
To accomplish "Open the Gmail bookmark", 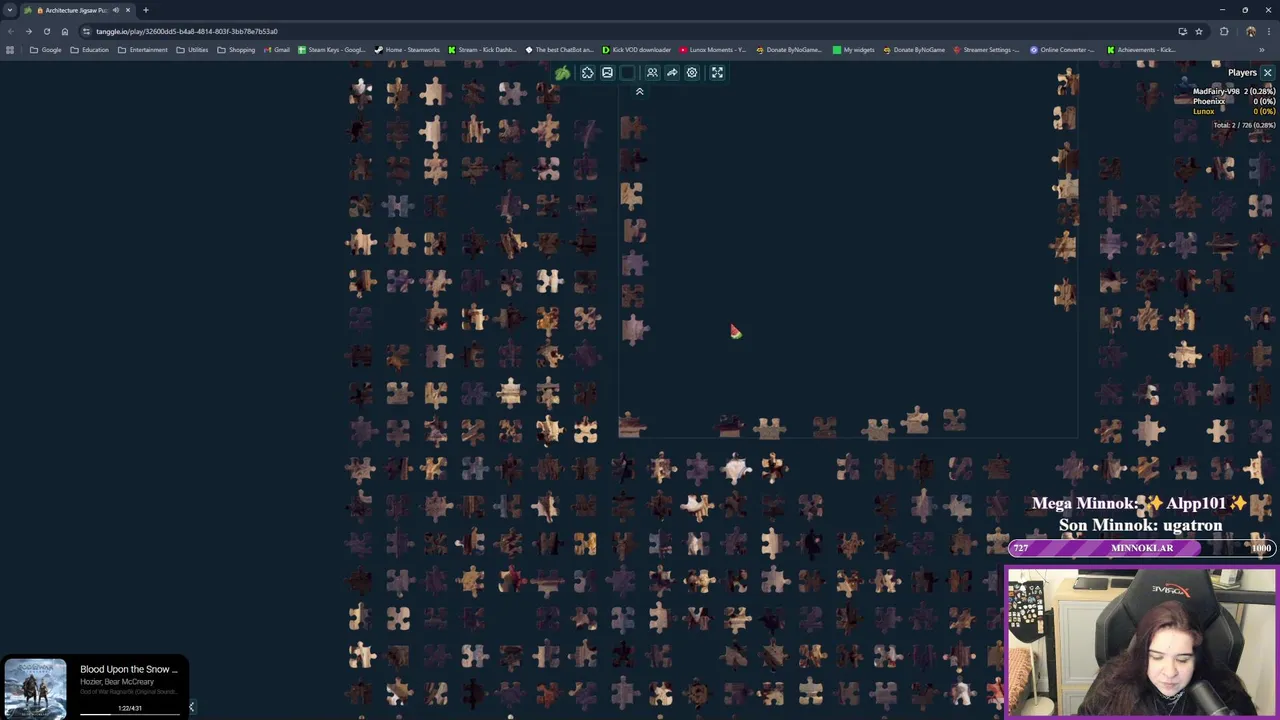I will [276, 50].
